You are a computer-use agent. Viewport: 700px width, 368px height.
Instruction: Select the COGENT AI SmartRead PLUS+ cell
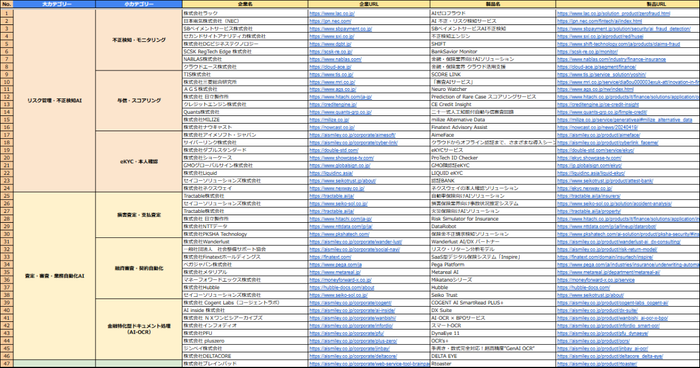493,303
